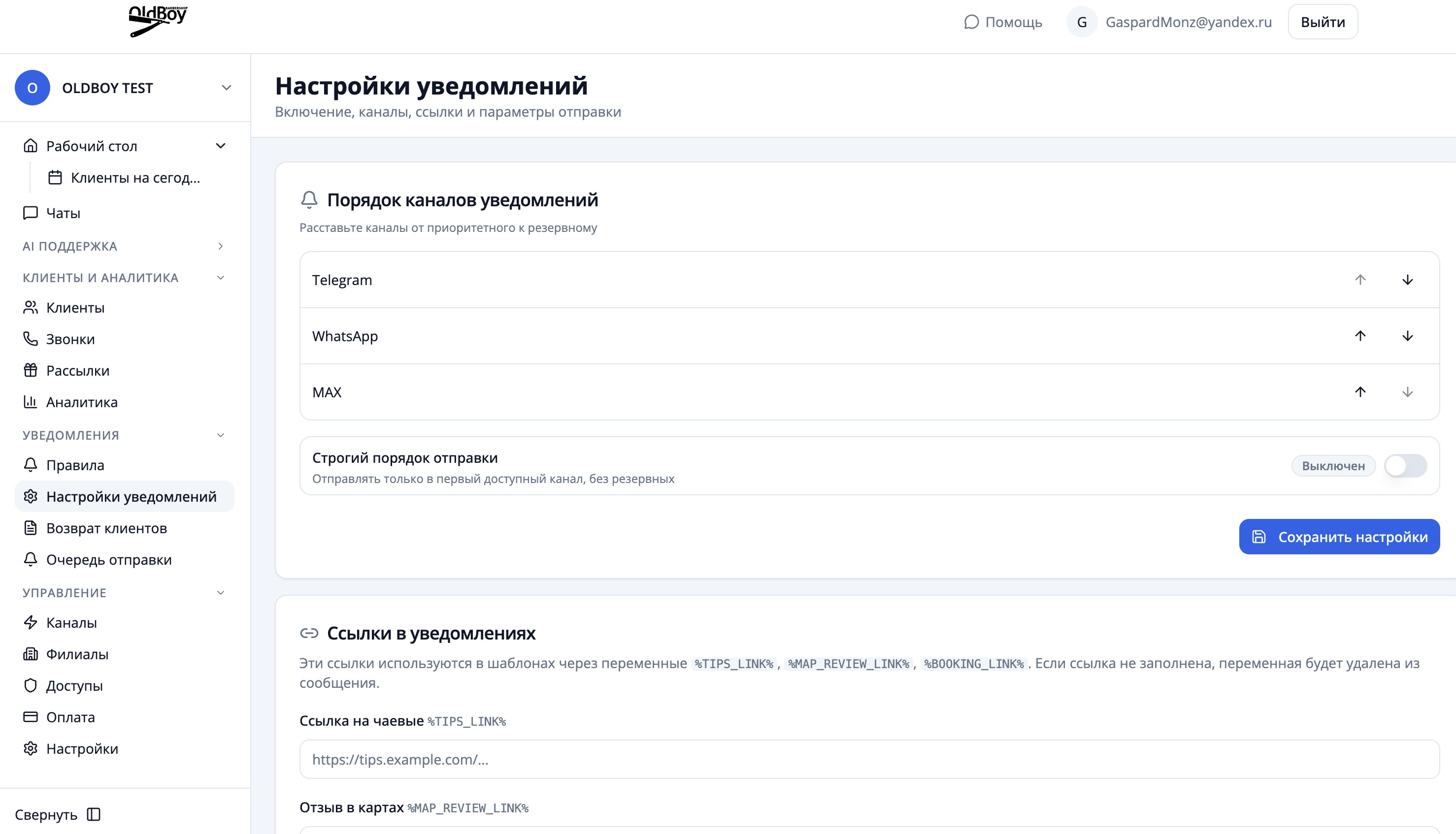Expand the OLDBOY TEST account dropdown

227,88
